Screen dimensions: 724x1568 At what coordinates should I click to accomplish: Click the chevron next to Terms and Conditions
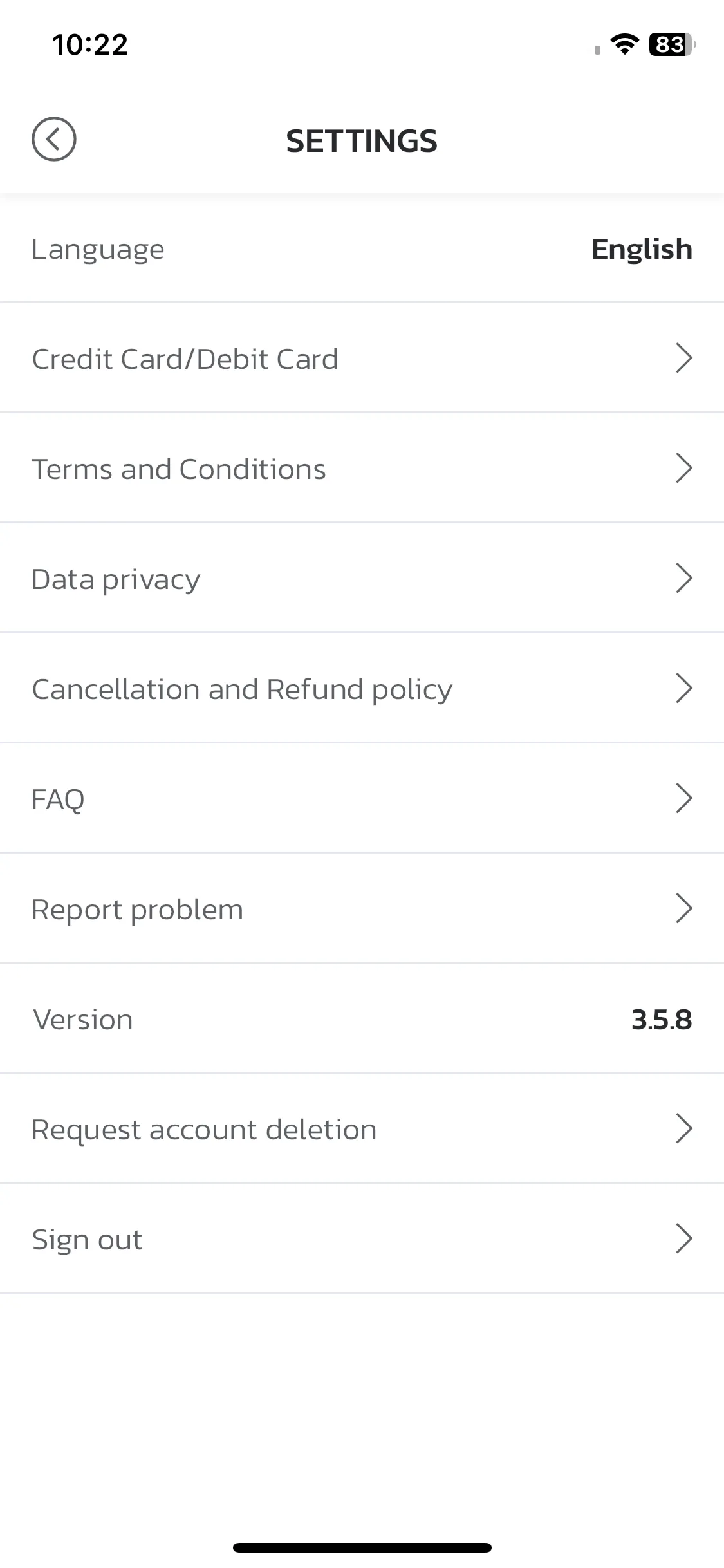click(x=683, y=468)
